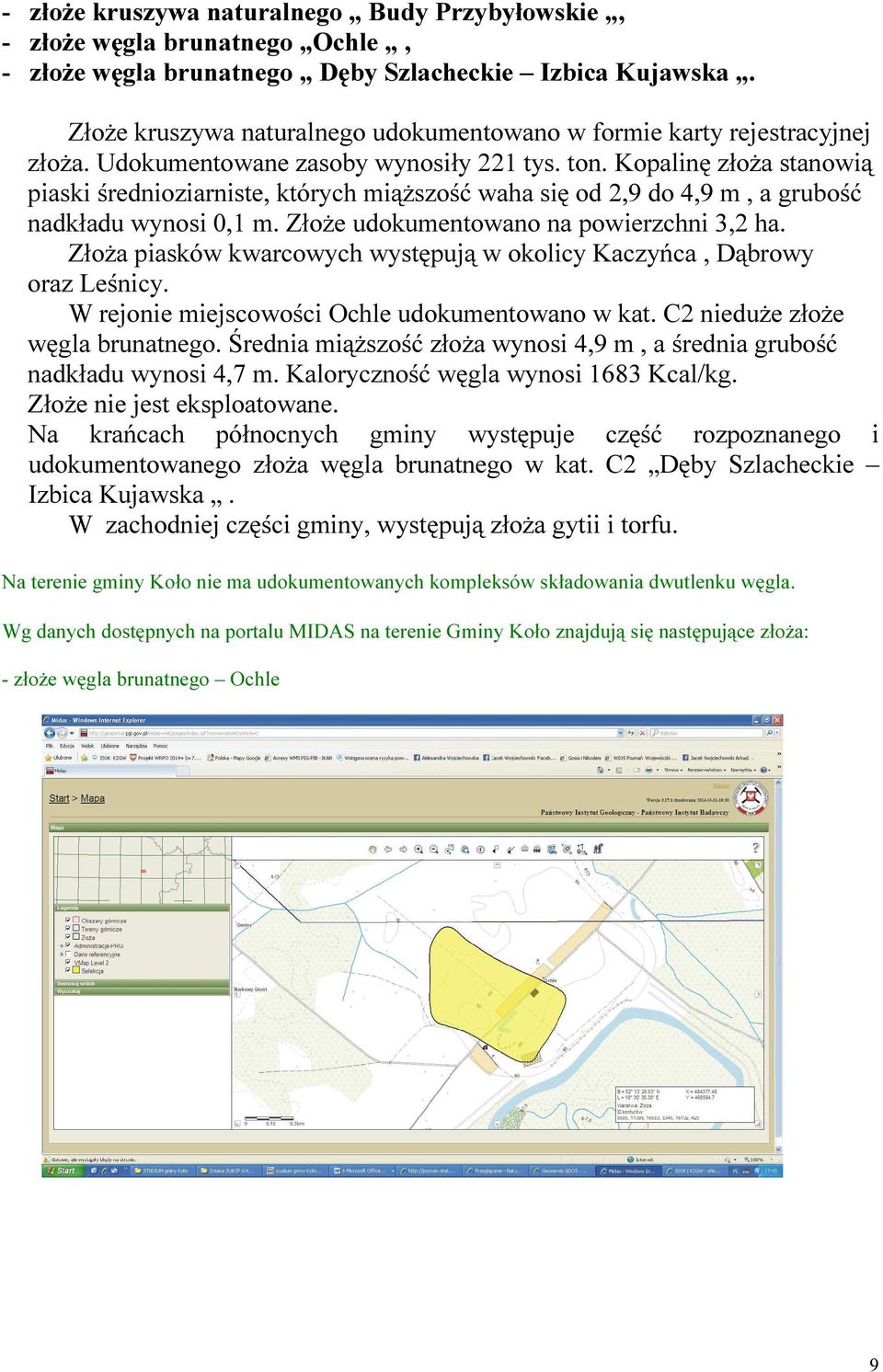Click the Babylon search input field
This screenshot has width=883, height=1372.
tap(706, 733)
